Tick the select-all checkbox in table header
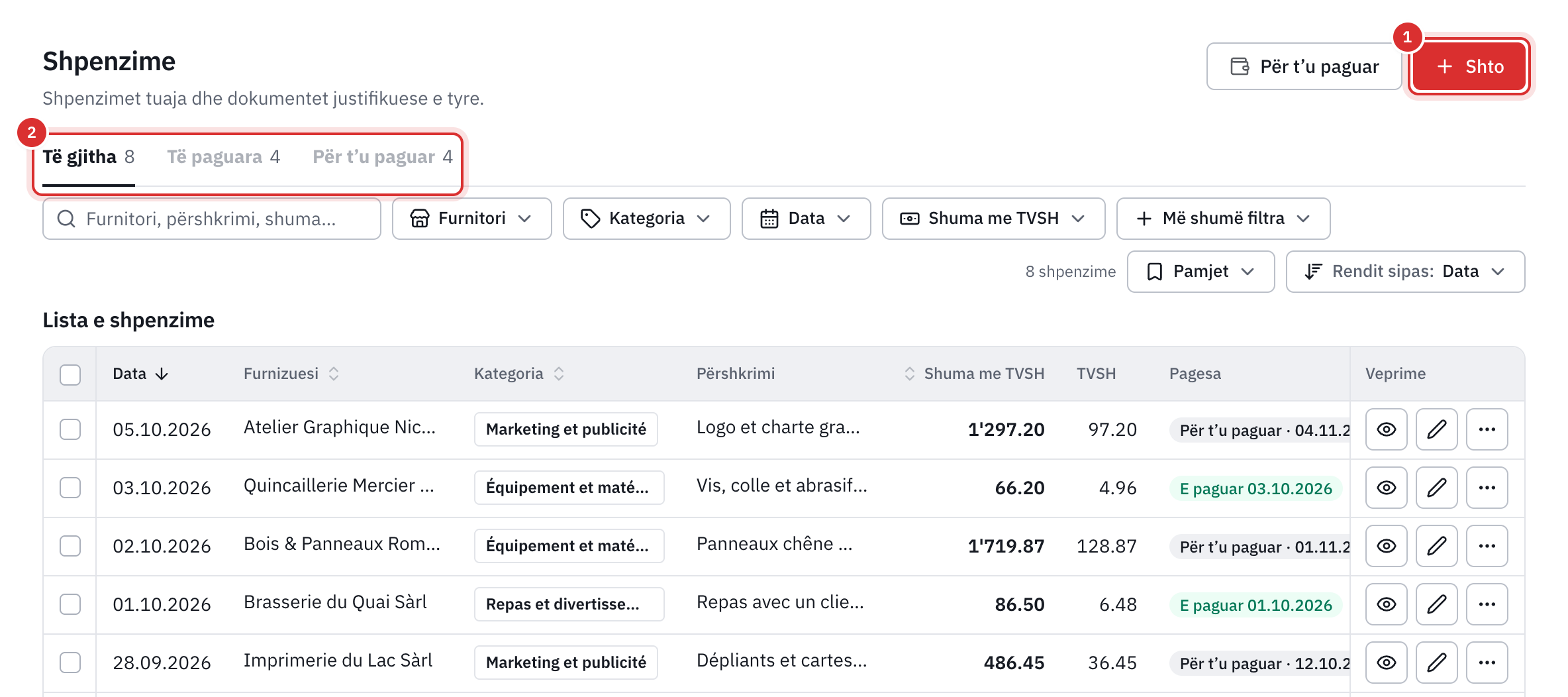The image size is (1568, 697). (x=70, y=374)
